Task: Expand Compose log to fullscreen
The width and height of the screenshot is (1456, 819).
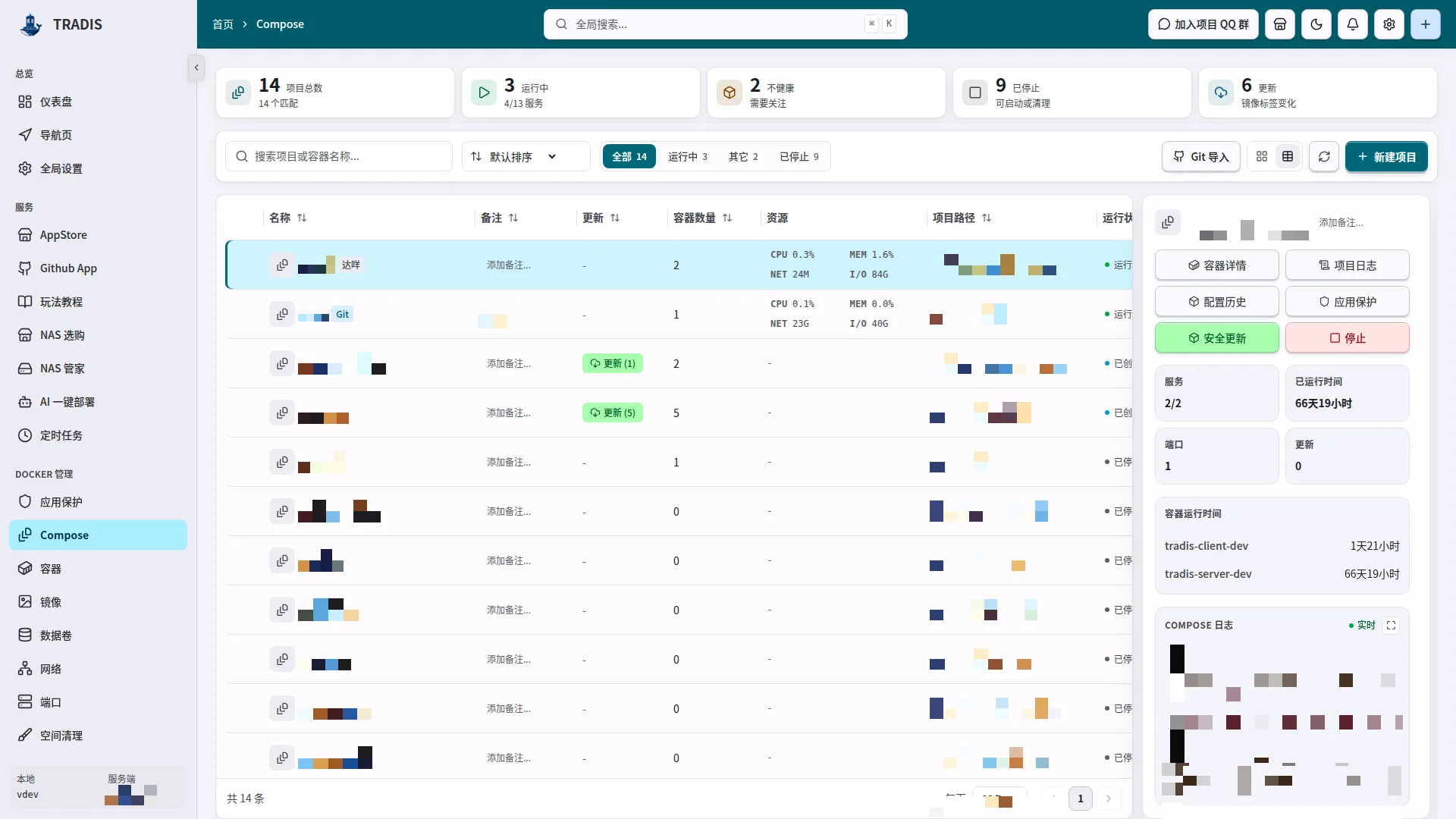Action: point(1391,626)
